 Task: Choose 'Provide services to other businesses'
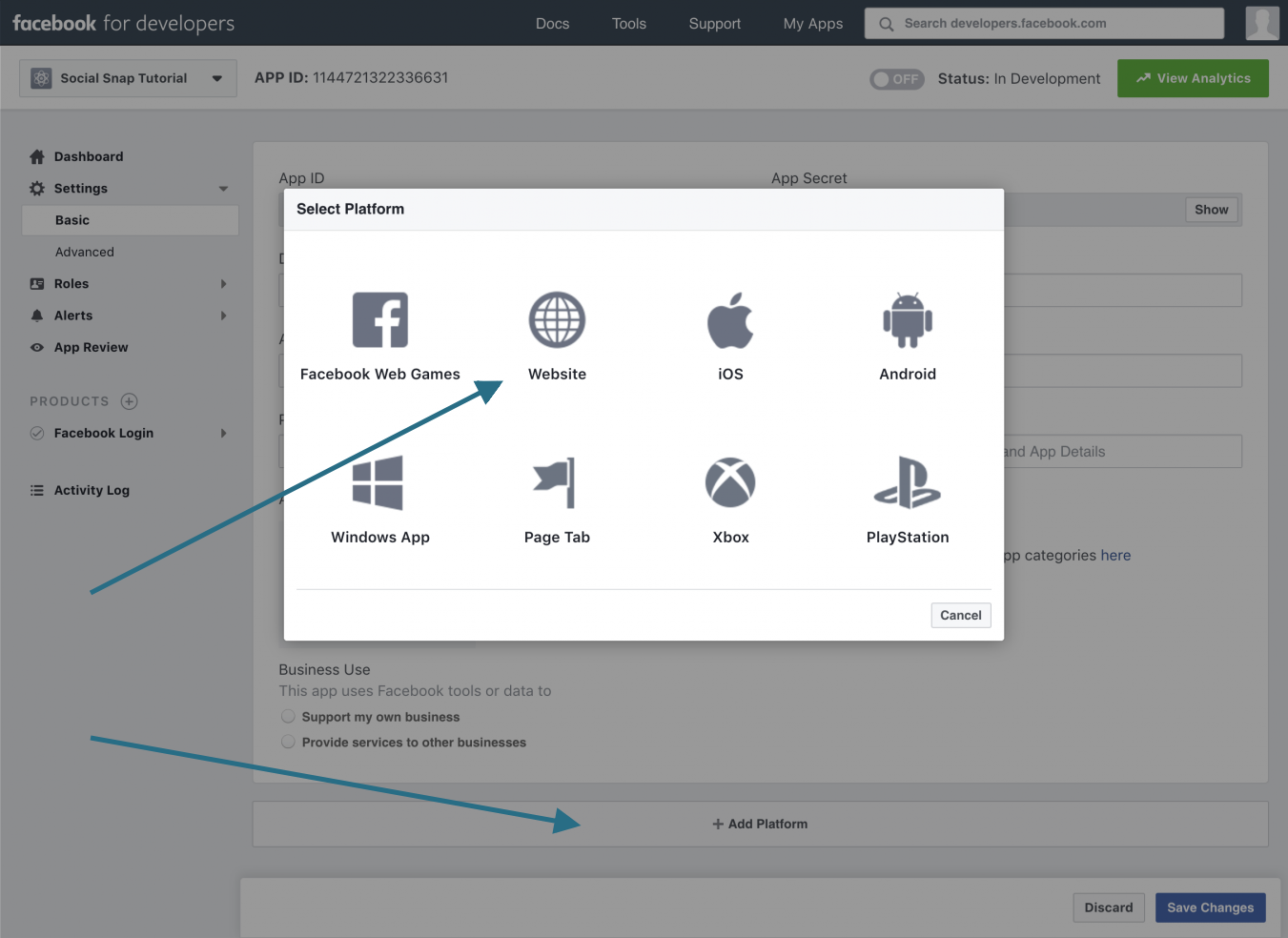(x=288, y=742)
